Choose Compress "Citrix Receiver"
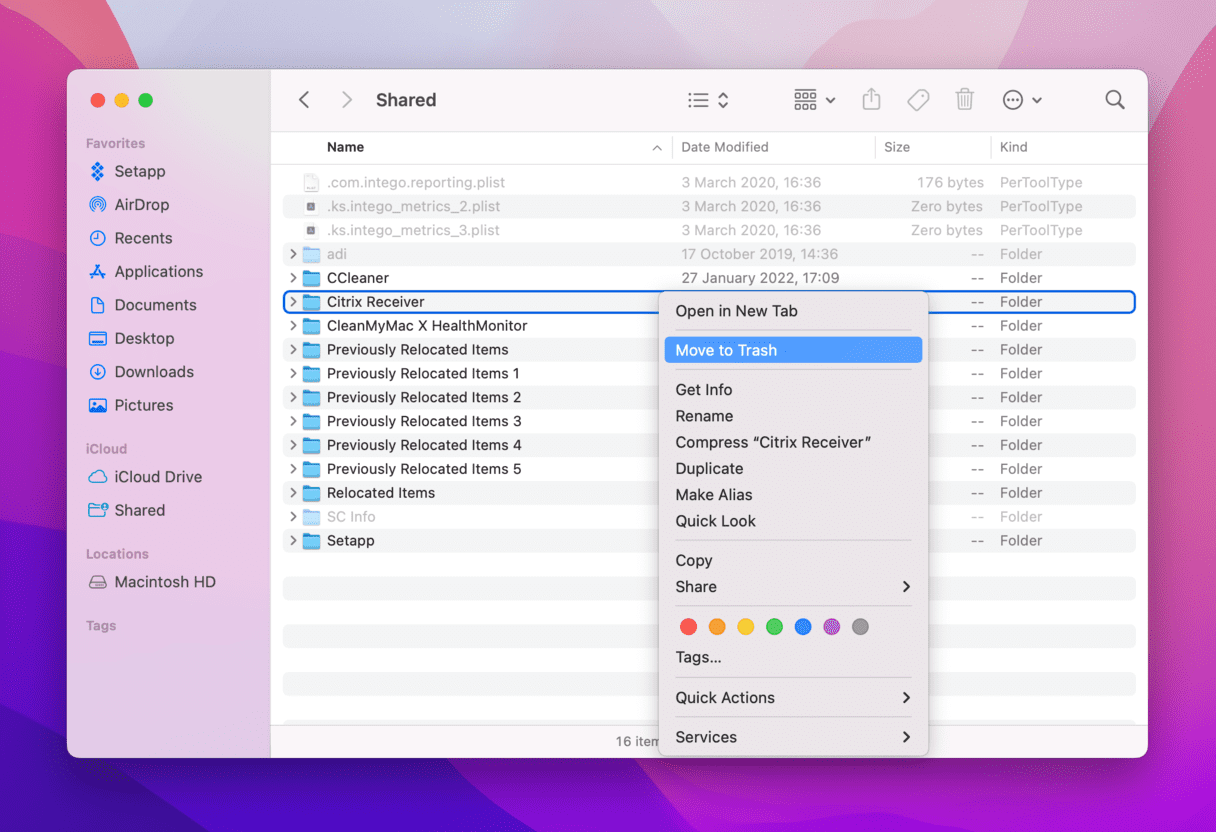The width and height of the screenshot is (1216, 832). (x=793, y=442)
